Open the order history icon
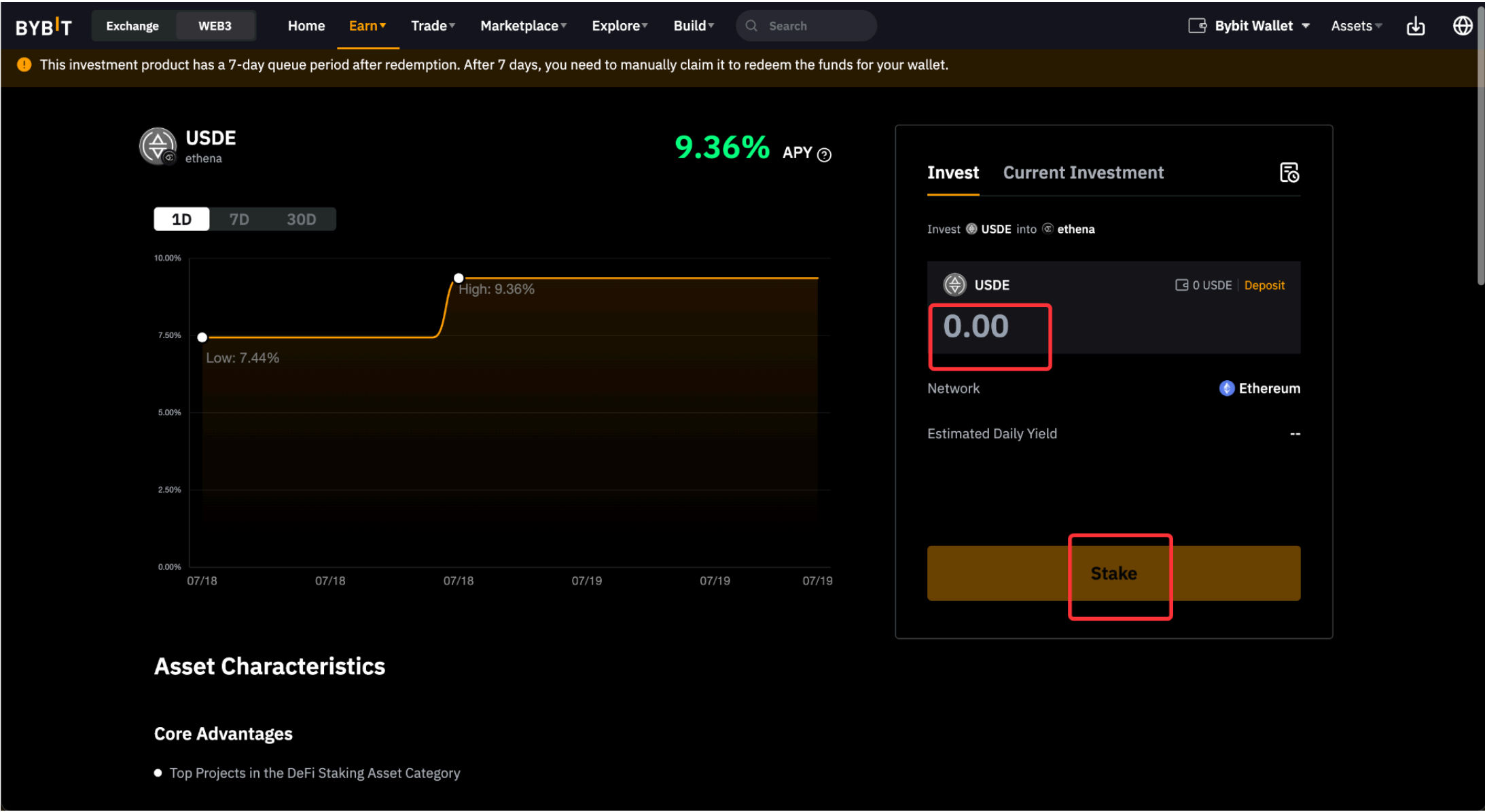Screen dimensions: 1485x812 (x=1289, y=172)
